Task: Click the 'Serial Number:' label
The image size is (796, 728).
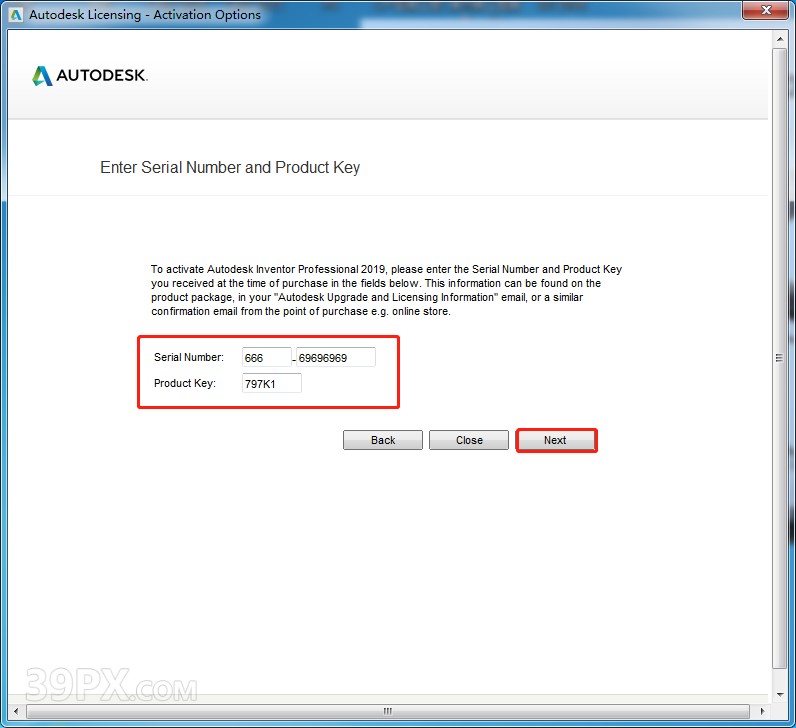Action: 189,357
